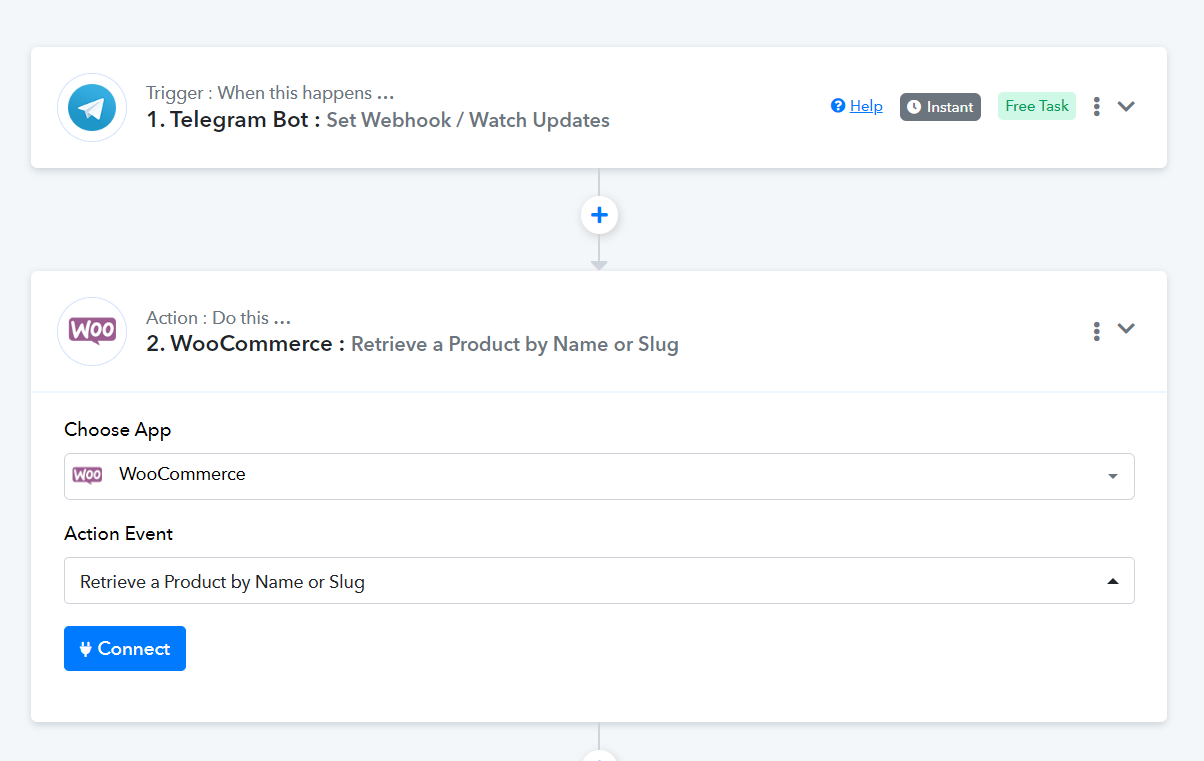Open the Choose App dropdown
This screenshot has height=761, width=1204.
tap(599, 476)
